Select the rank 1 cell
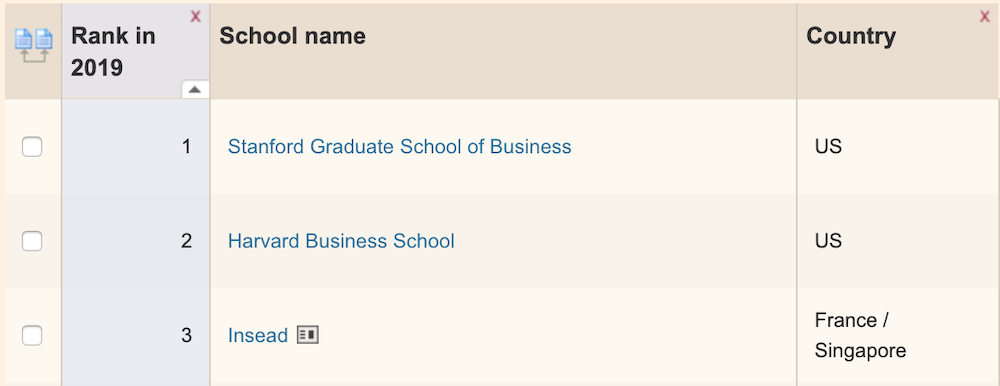The height and width of the screenshot is (386, 1000). (x=136, y=147)
